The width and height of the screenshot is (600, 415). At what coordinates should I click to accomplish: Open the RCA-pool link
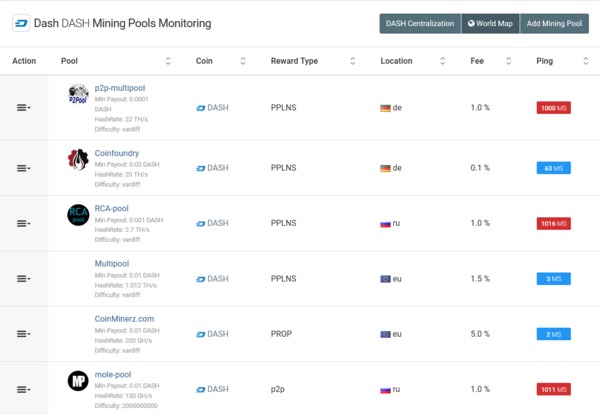[111, 208]
